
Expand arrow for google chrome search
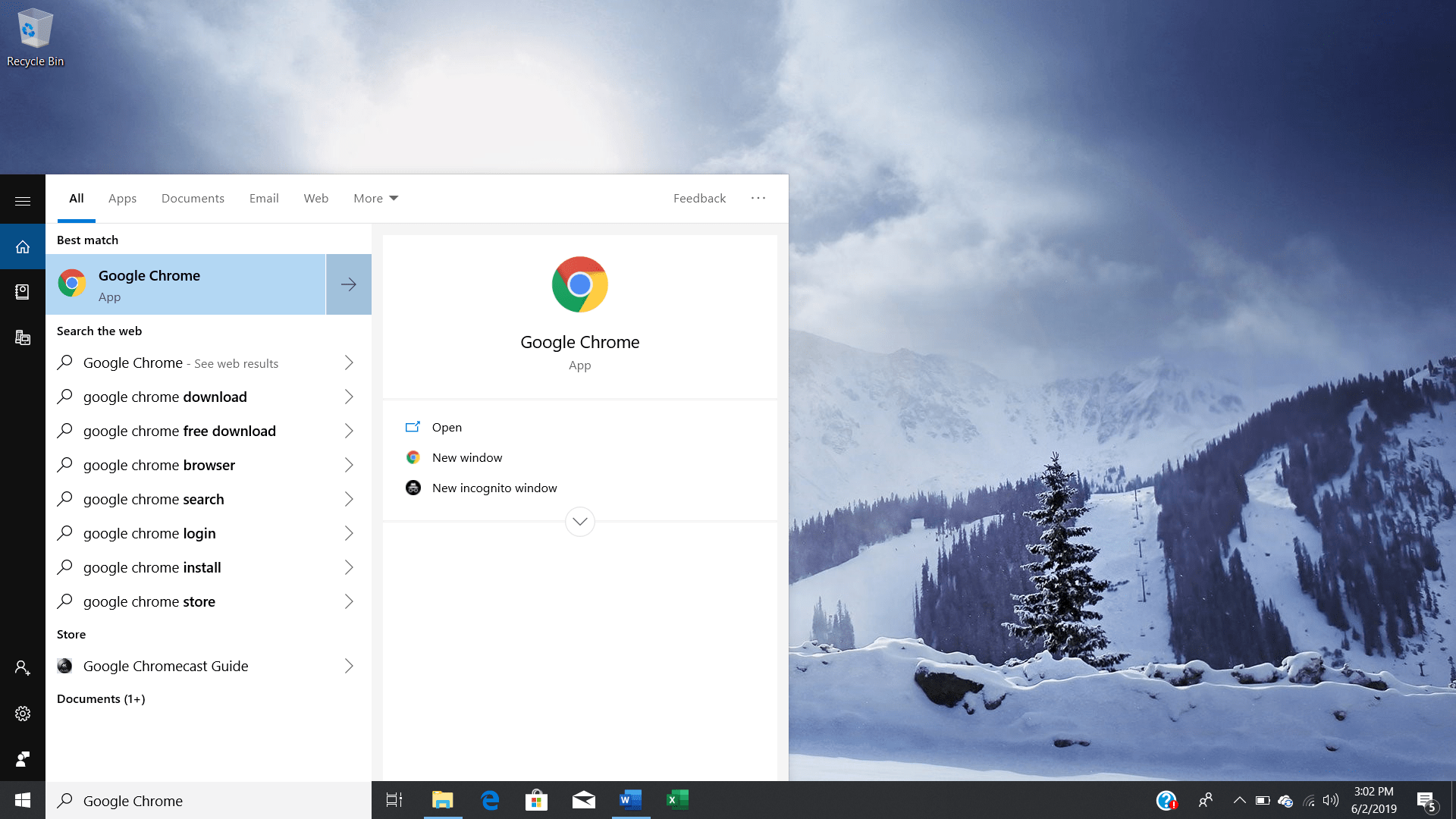(x=349, y=499)
